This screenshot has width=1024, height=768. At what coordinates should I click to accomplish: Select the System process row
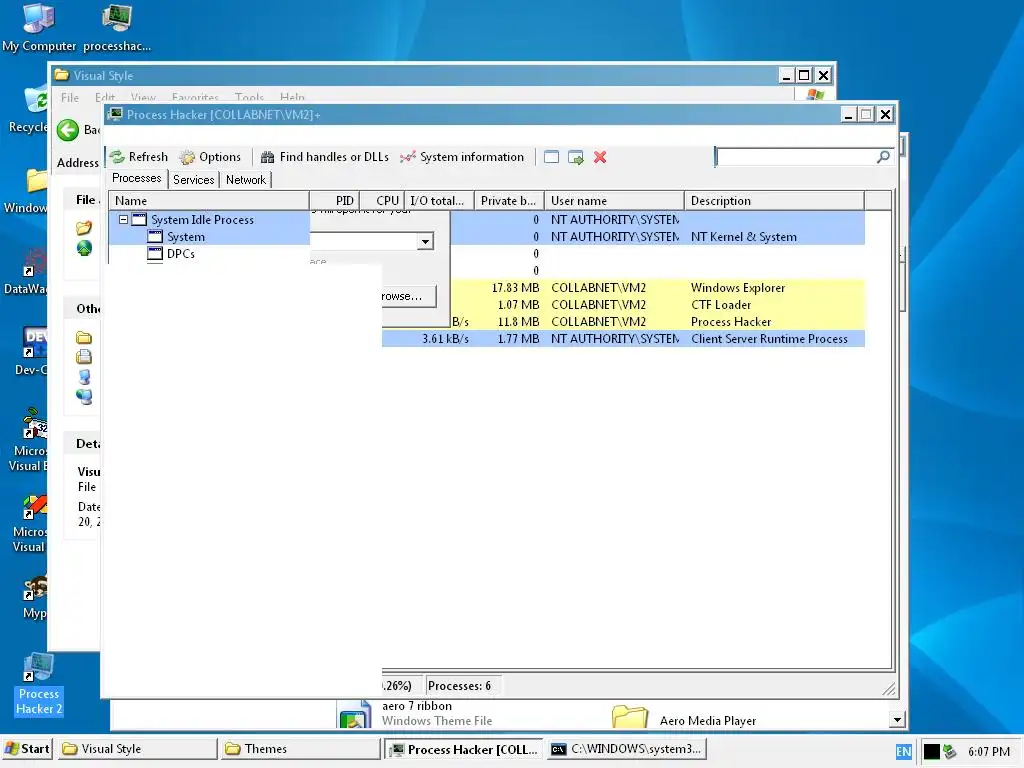(x=487, y=236)
